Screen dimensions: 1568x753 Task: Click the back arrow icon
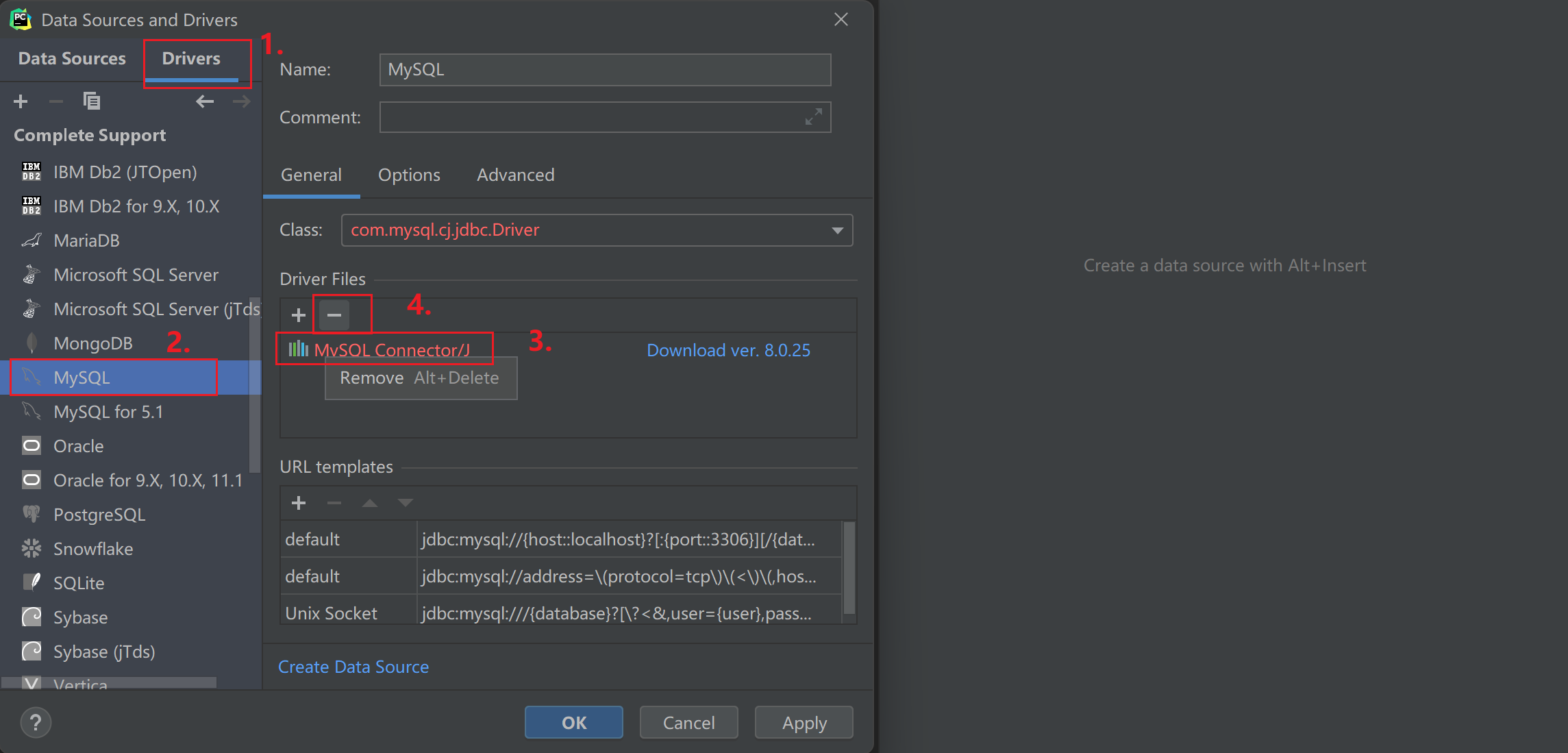(x=205, y=101)
